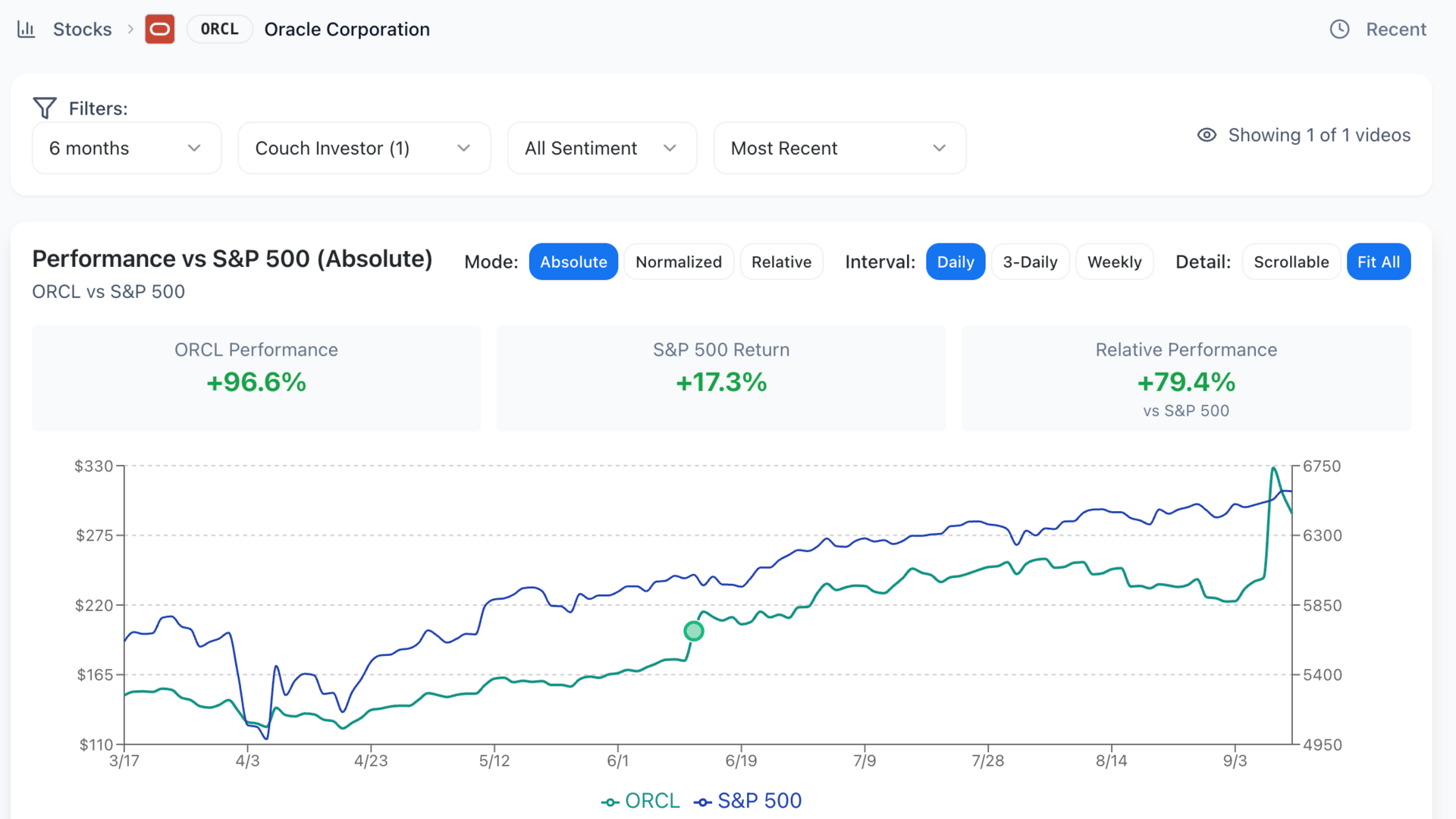Click the Stocks breadcrumb link
This screenshot has width=1456, height=819.
pos(82,30)
